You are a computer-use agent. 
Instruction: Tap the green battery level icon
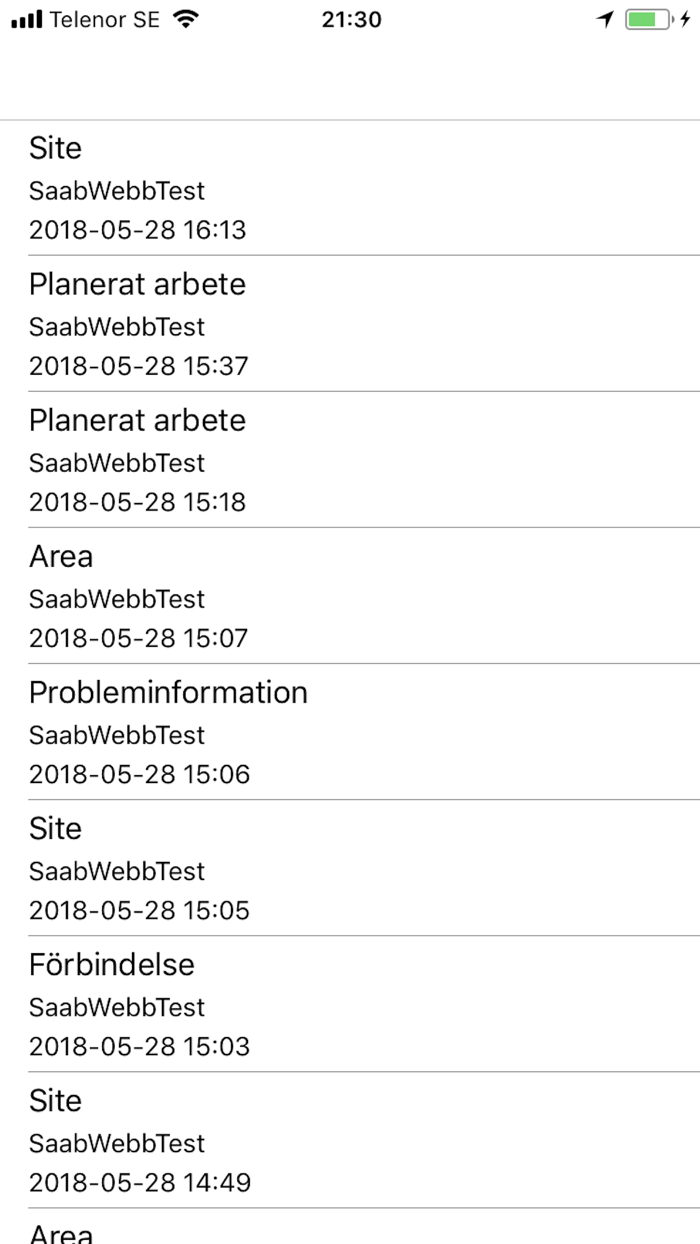pos(646,20)
